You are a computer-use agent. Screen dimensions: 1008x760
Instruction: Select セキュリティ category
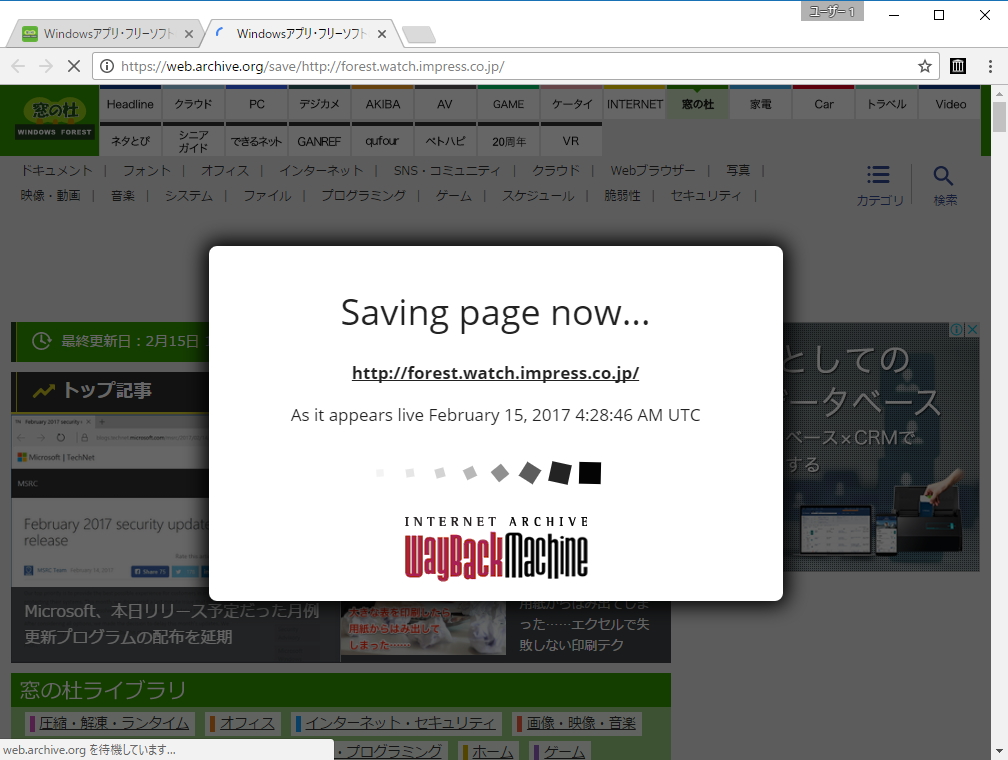[x=706, y=195]
